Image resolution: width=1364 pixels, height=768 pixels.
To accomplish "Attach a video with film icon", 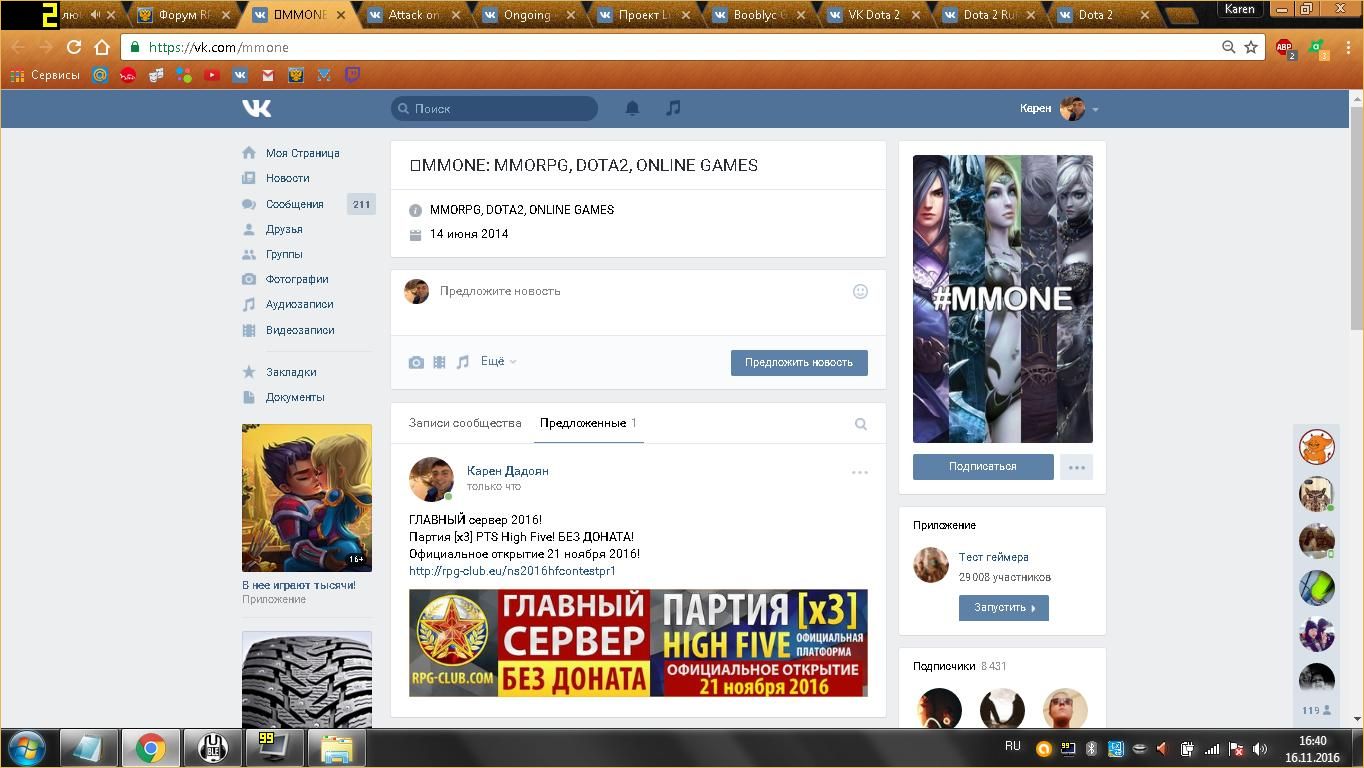I will coord(439,362).
